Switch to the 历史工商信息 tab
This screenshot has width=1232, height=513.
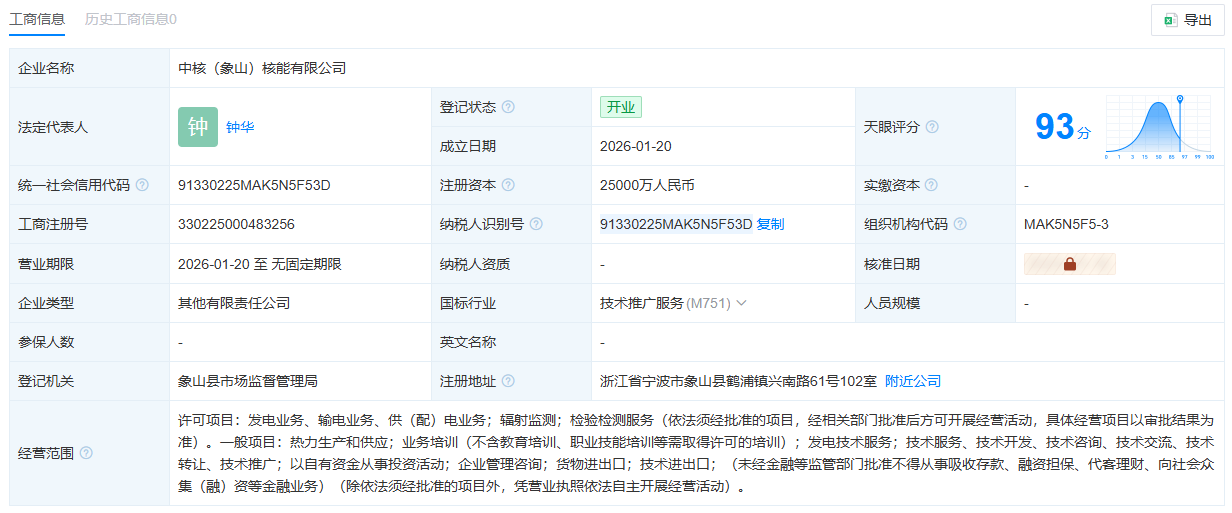point(131,19)
